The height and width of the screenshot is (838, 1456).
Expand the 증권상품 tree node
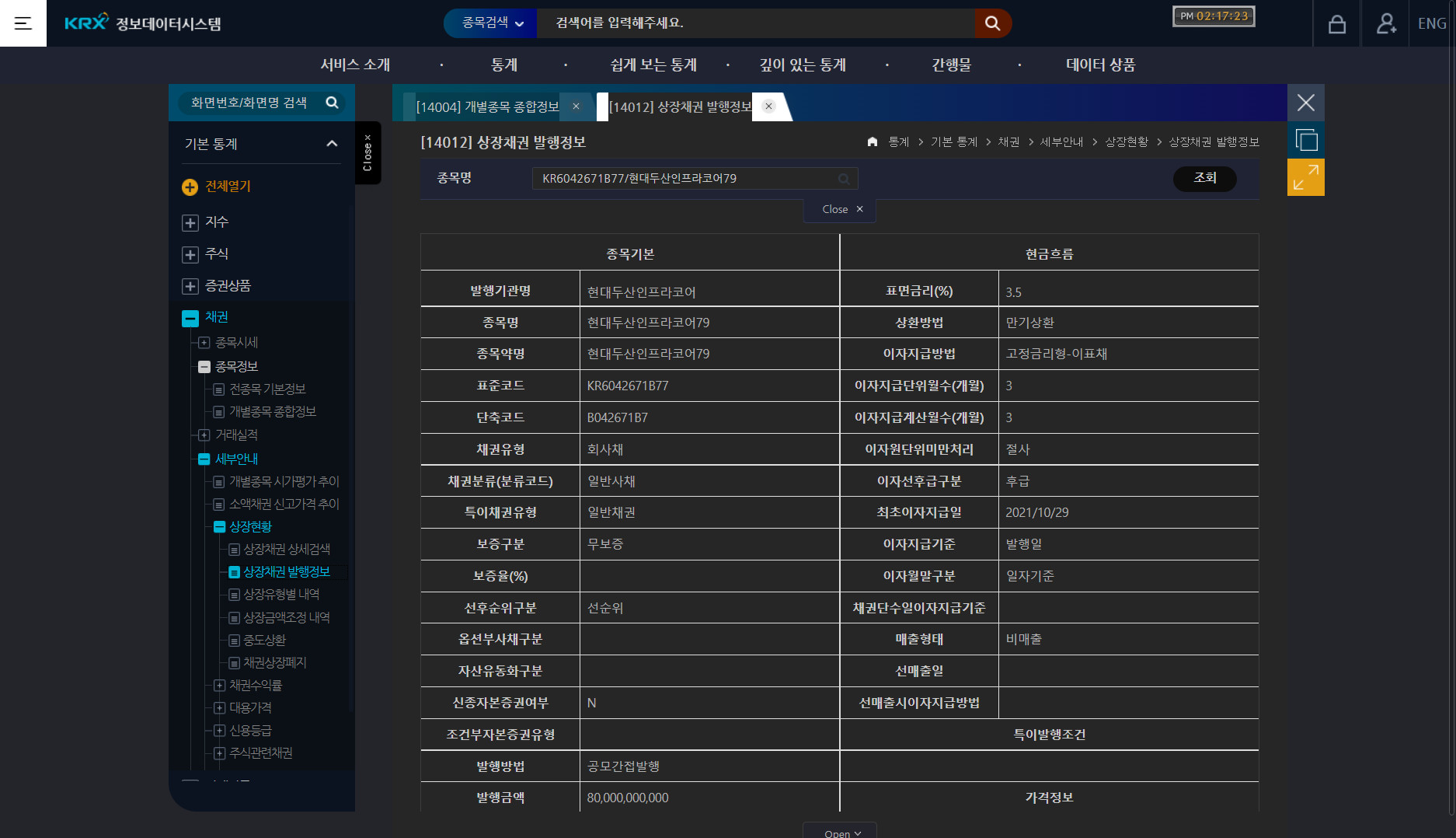click(x=190, y=286)
